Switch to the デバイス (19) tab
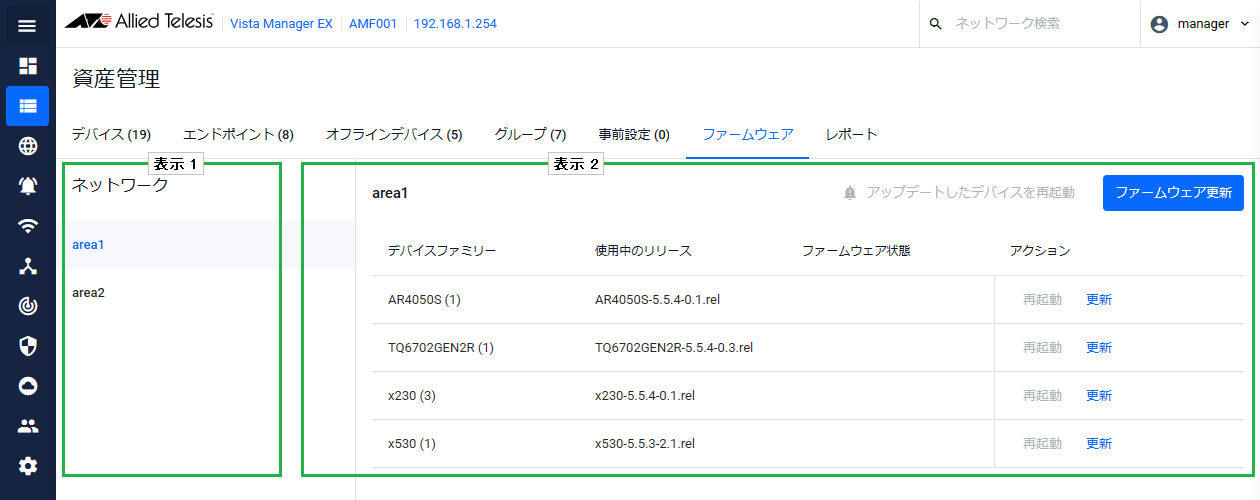Image resolution: width=1260 pixels, height=500 pixels. [111, 134]
